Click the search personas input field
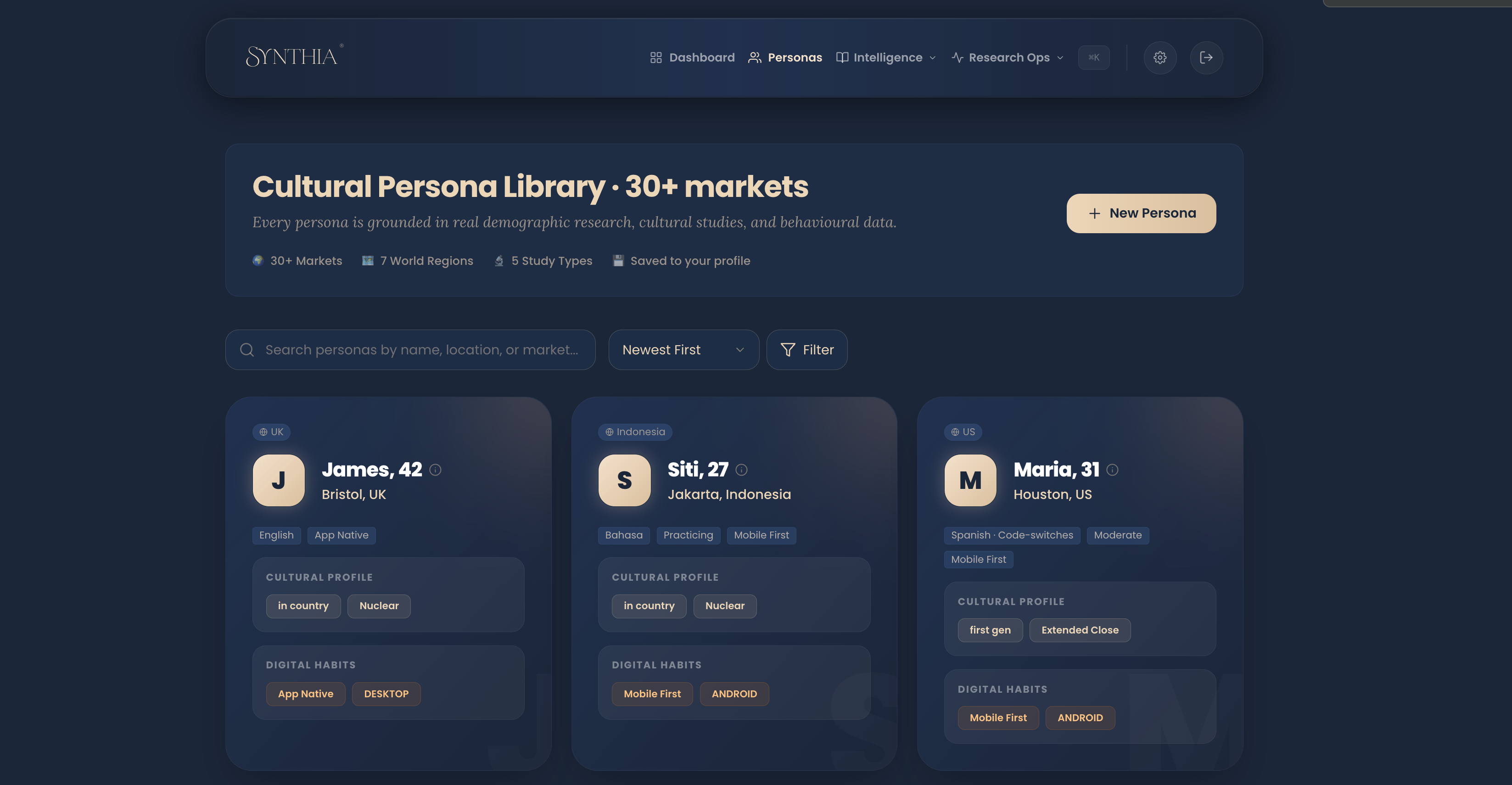The height and width of the screenshot is (785, 1512). pyautogui.click(x=421, y=350)
